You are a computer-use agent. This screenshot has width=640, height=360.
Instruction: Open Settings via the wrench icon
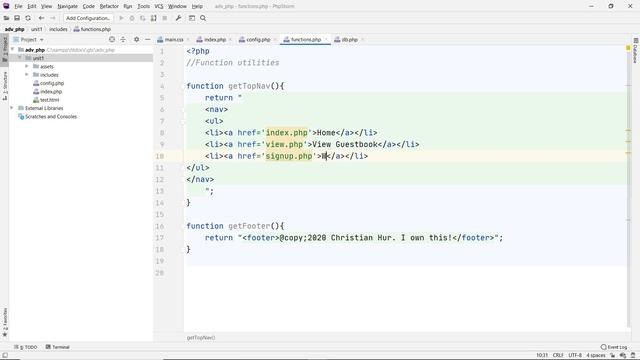(178, 18)
